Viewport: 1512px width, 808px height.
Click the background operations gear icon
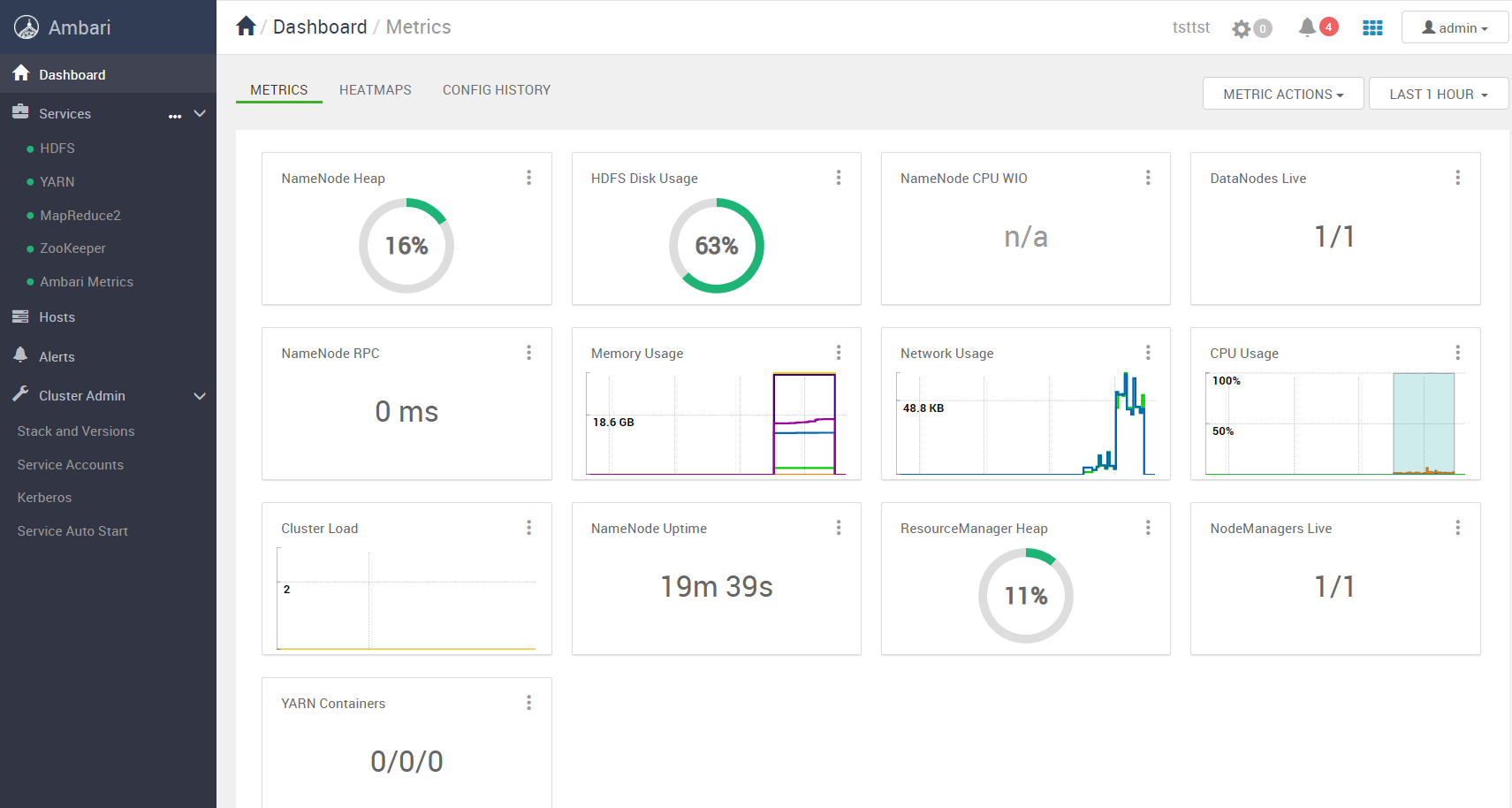click(1242, 29)
